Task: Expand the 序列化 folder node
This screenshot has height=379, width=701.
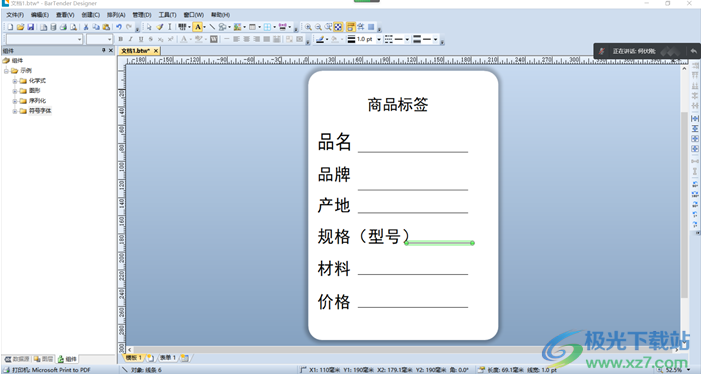Action: coord(15,101)
